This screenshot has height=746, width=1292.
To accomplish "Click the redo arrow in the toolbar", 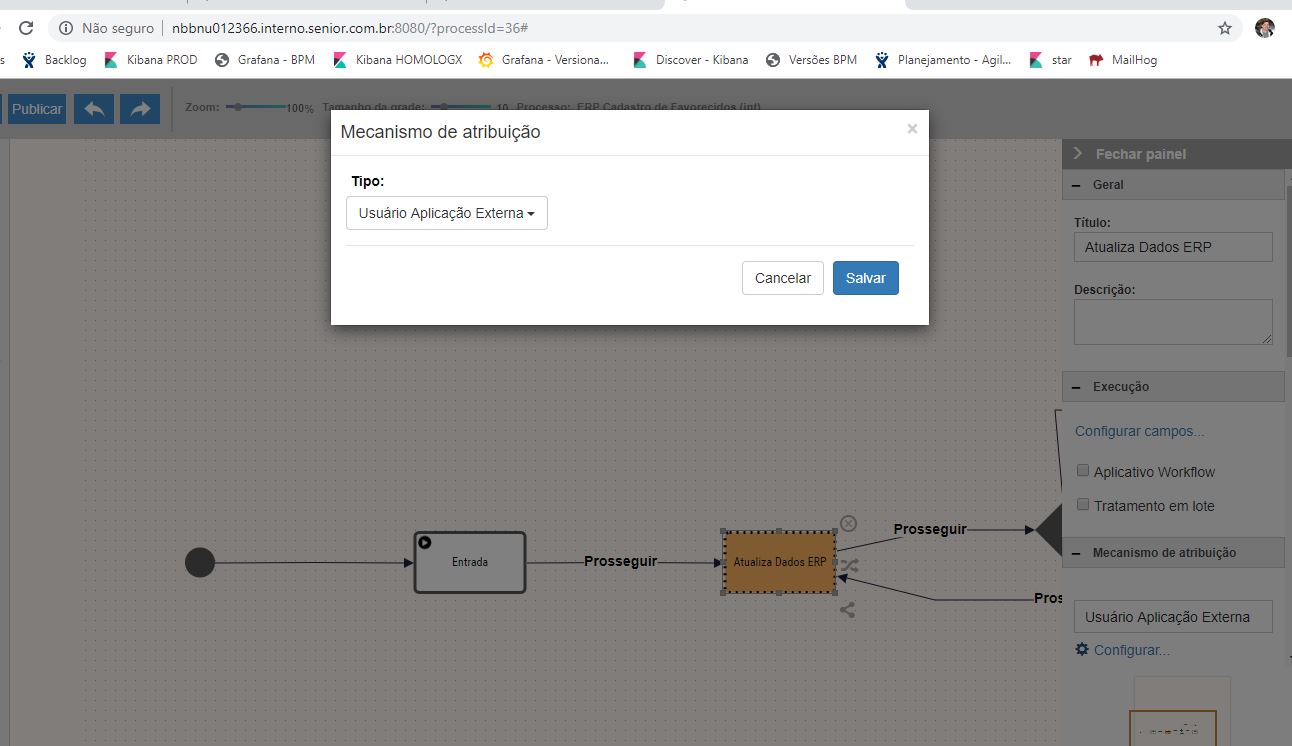I will pyautogui.click(x=140, y=110).
